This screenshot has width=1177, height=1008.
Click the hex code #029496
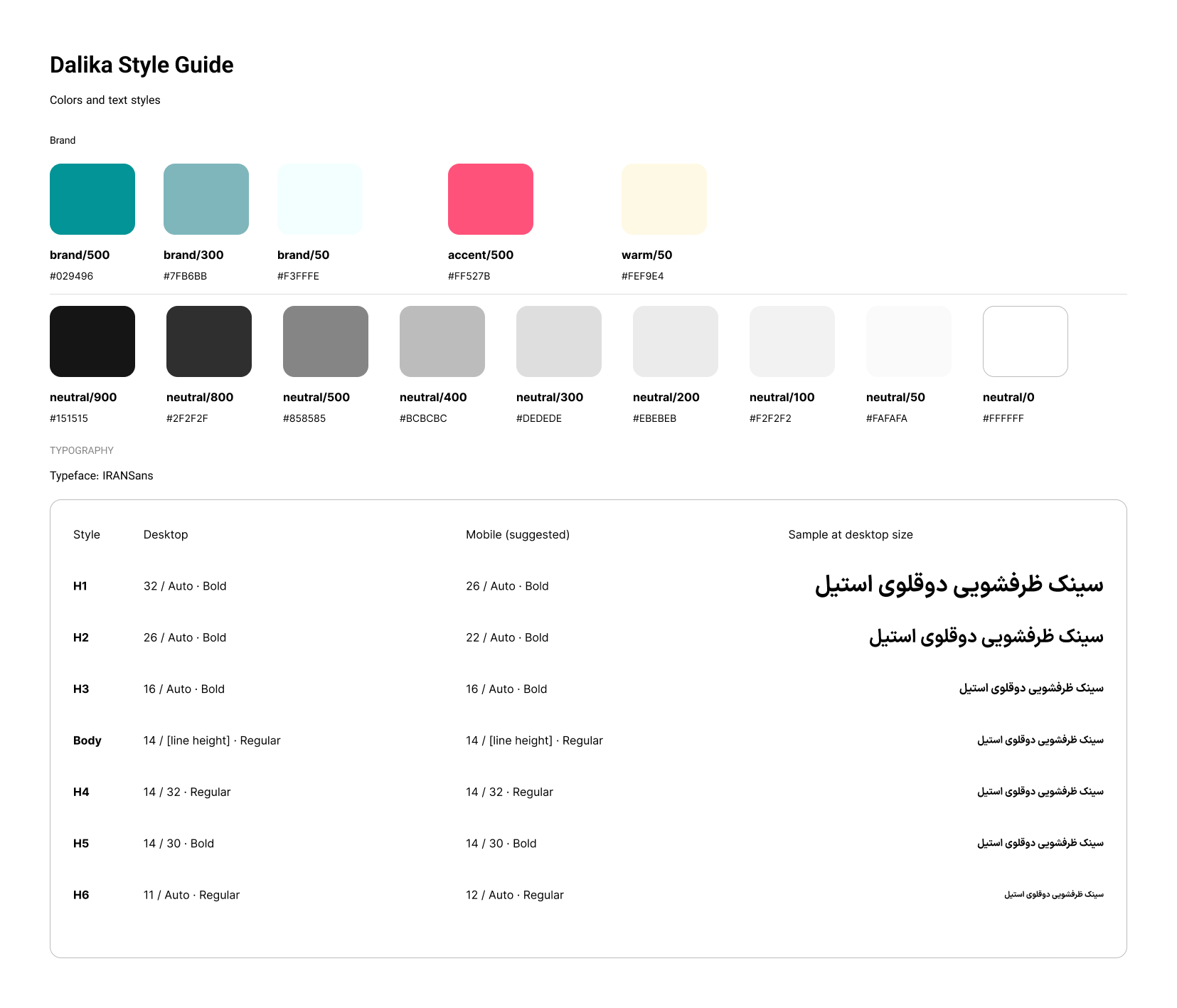pyautogui.click(x=71, y=276)
